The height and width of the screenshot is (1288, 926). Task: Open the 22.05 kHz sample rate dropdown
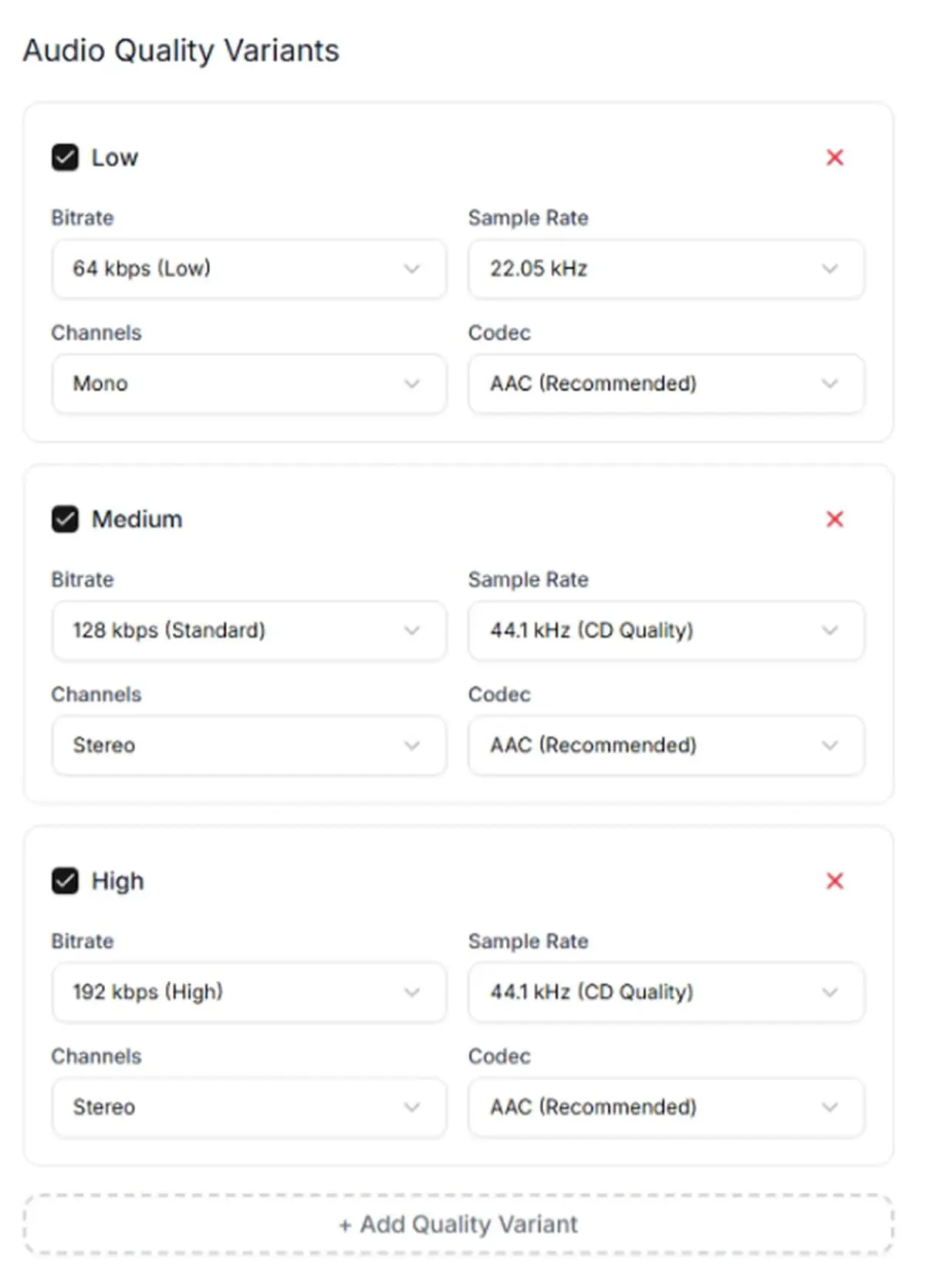[666, 268]
